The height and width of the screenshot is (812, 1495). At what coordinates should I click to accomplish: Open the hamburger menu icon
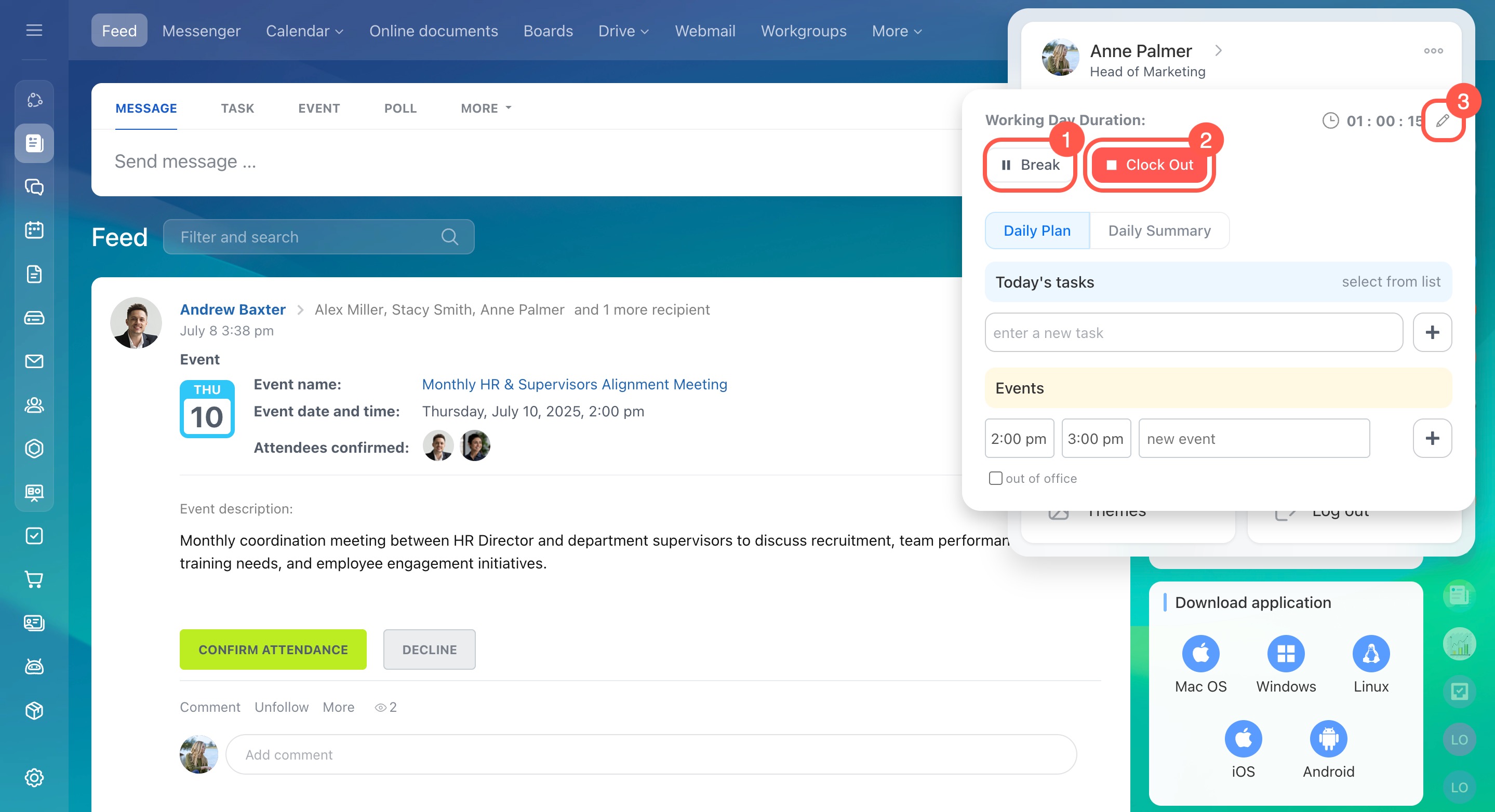click(34, 30)
